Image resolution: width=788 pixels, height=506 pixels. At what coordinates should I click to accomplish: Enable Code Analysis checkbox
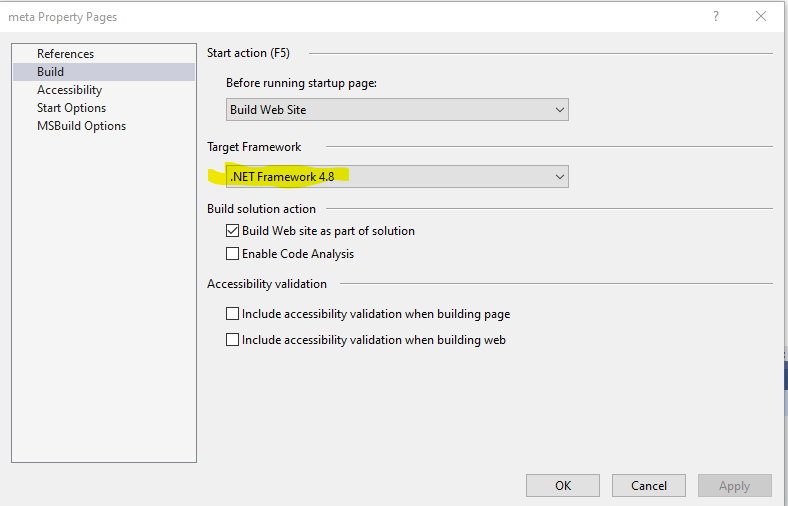[232, 254]
